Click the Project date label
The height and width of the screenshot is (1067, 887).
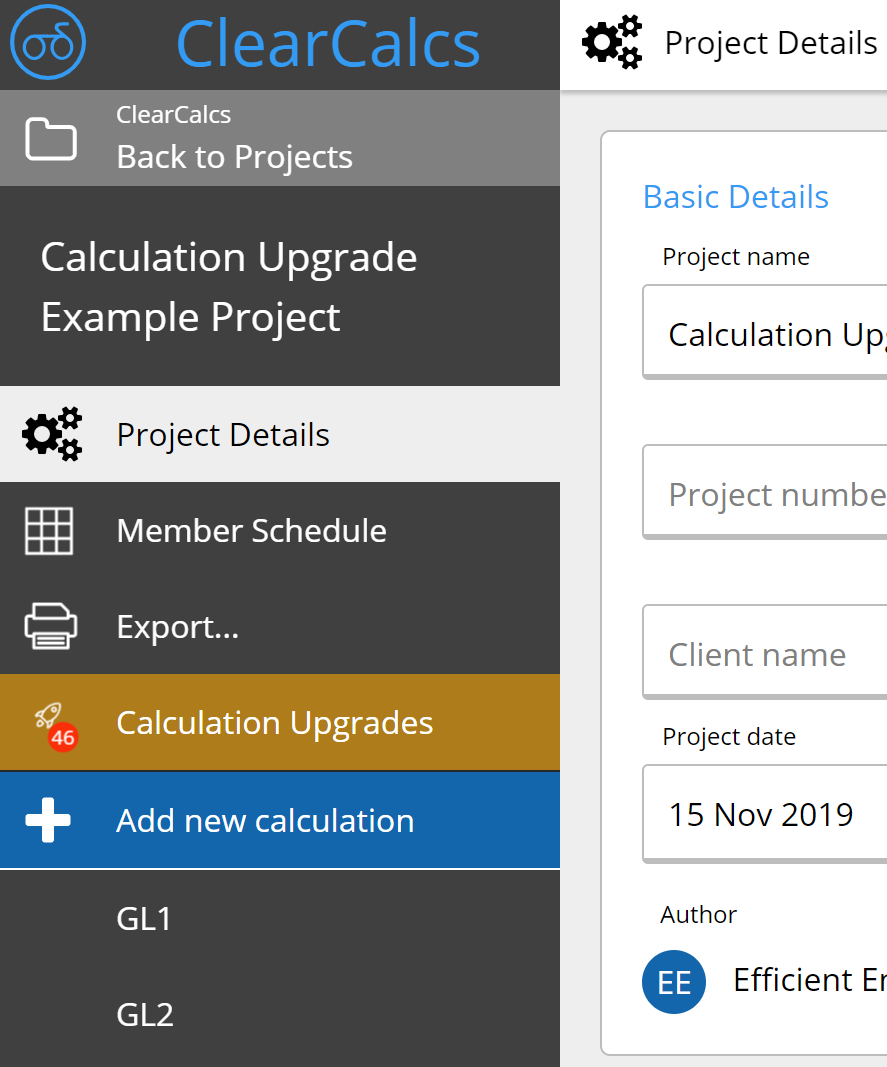click(x=729, y=737)
